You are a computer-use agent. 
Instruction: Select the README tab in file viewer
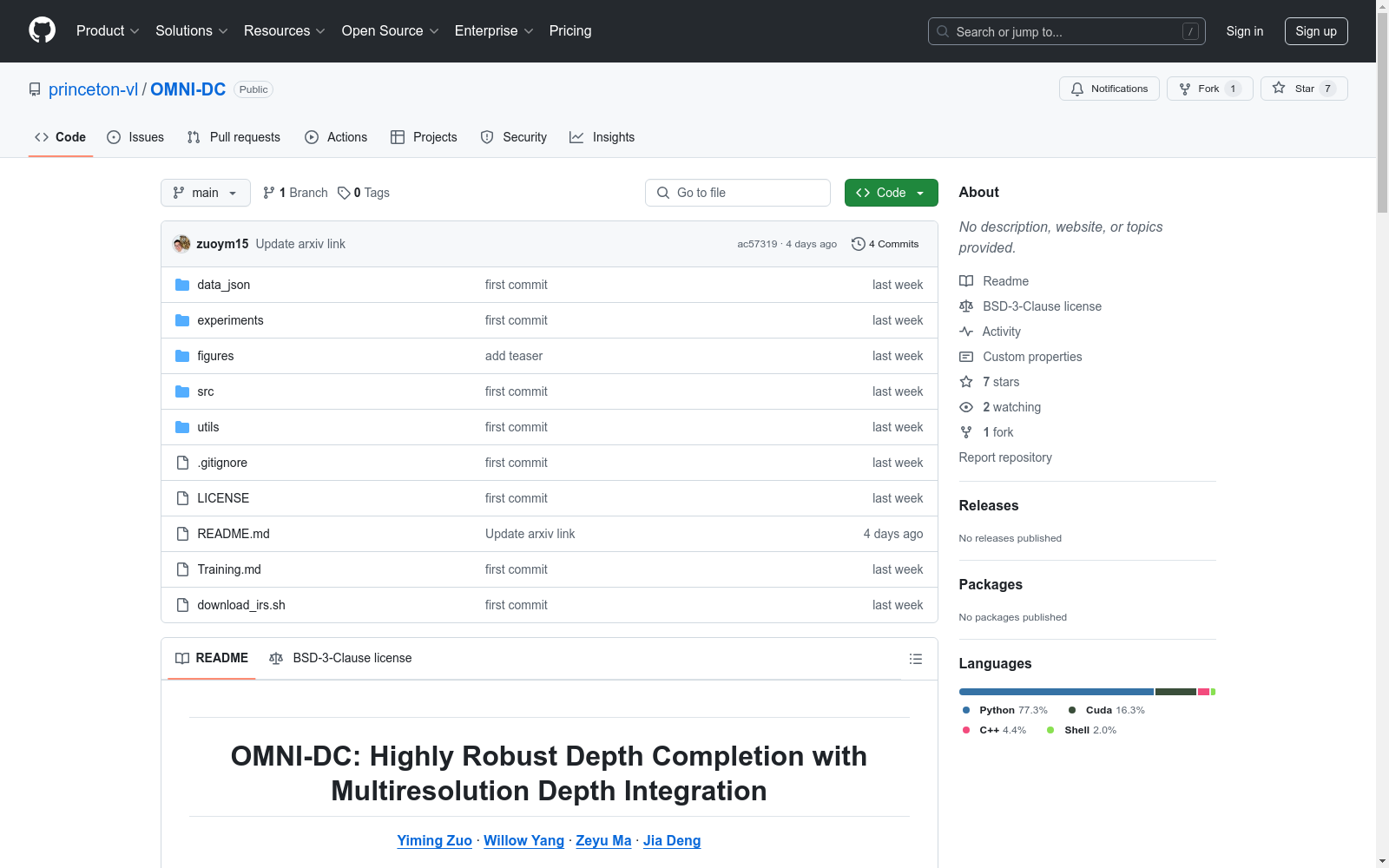tap(212, 658)
